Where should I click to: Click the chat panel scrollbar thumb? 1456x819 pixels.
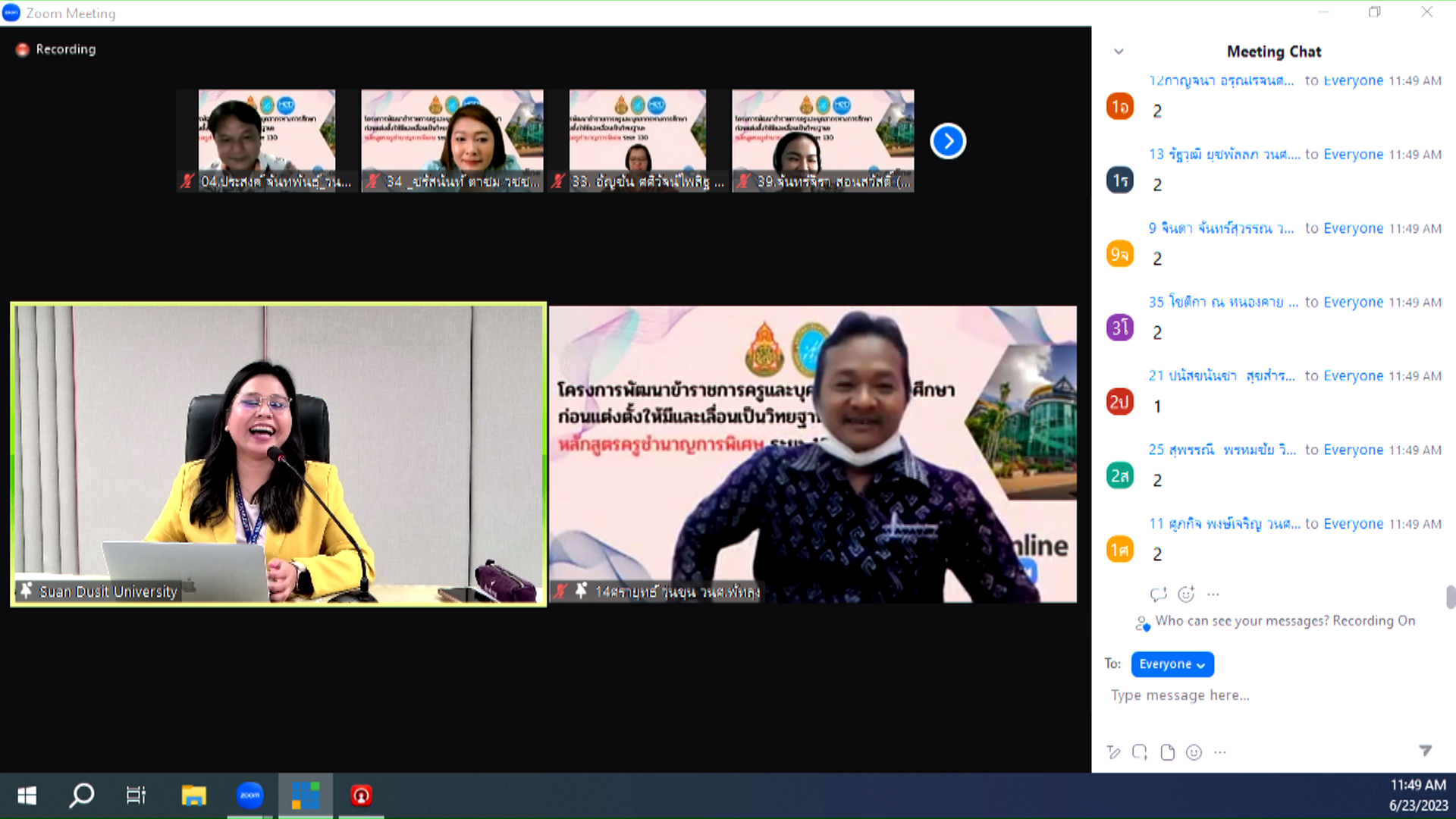[x=1450, y=597]
